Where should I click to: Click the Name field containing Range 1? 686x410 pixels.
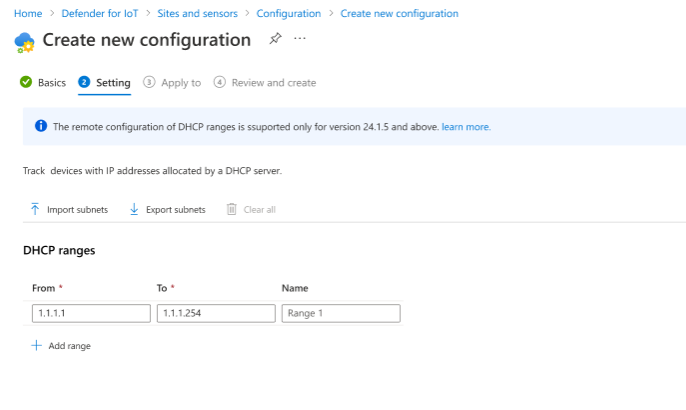[x=341, y=313]
